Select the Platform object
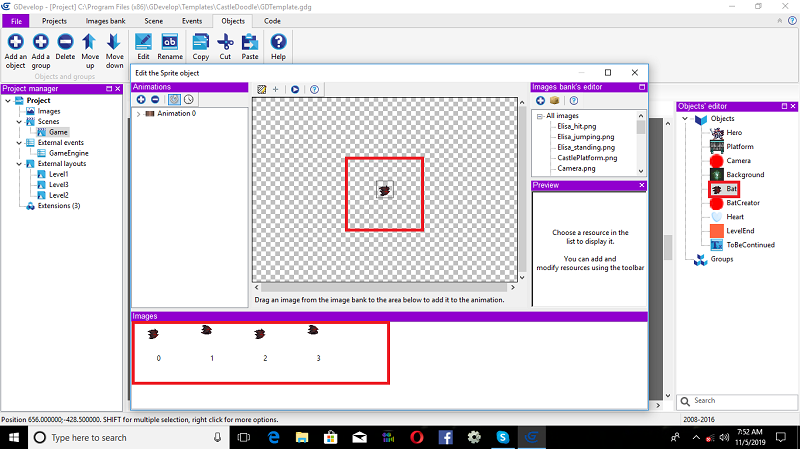This screenshot has width=800, height=449. pyautogui.click(x=740, y=146)
